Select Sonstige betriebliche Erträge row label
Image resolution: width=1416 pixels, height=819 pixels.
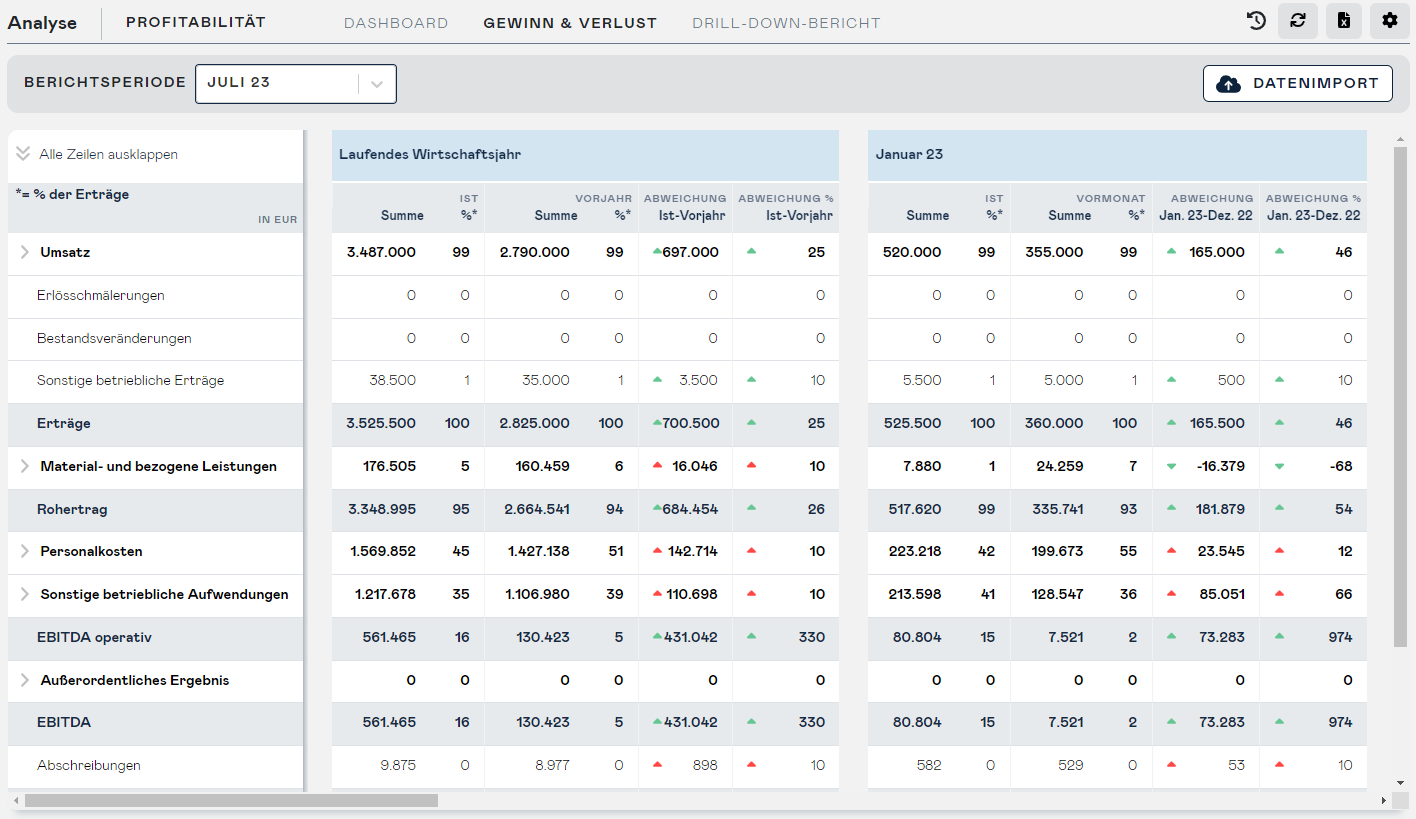click(x=131, y=380)
